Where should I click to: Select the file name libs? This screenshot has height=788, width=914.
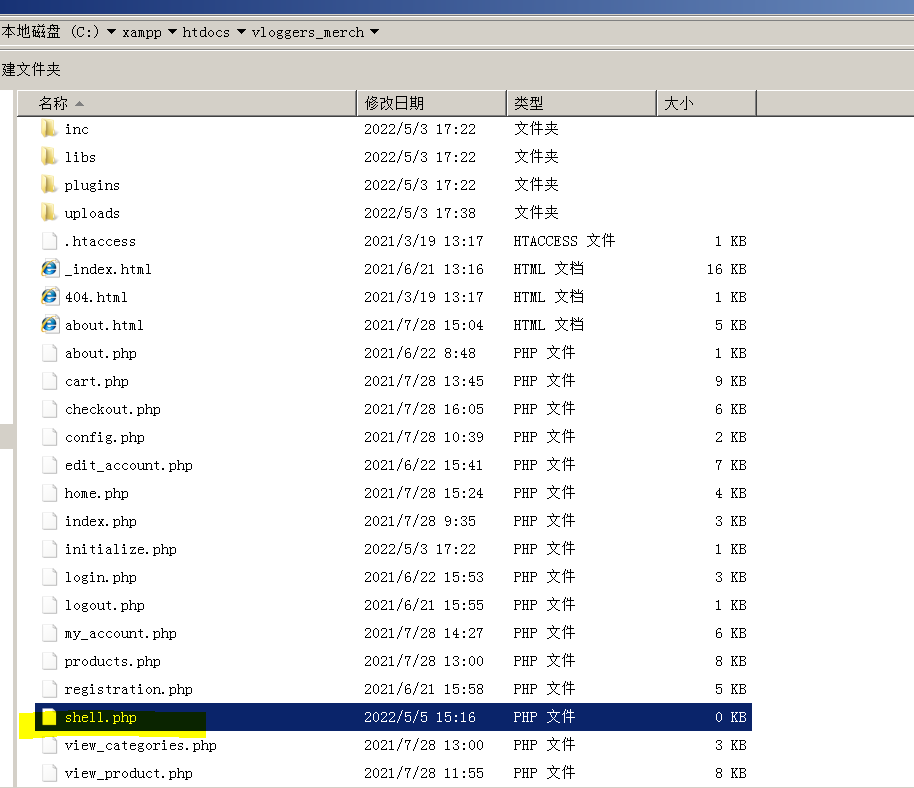tap(80, 157)
